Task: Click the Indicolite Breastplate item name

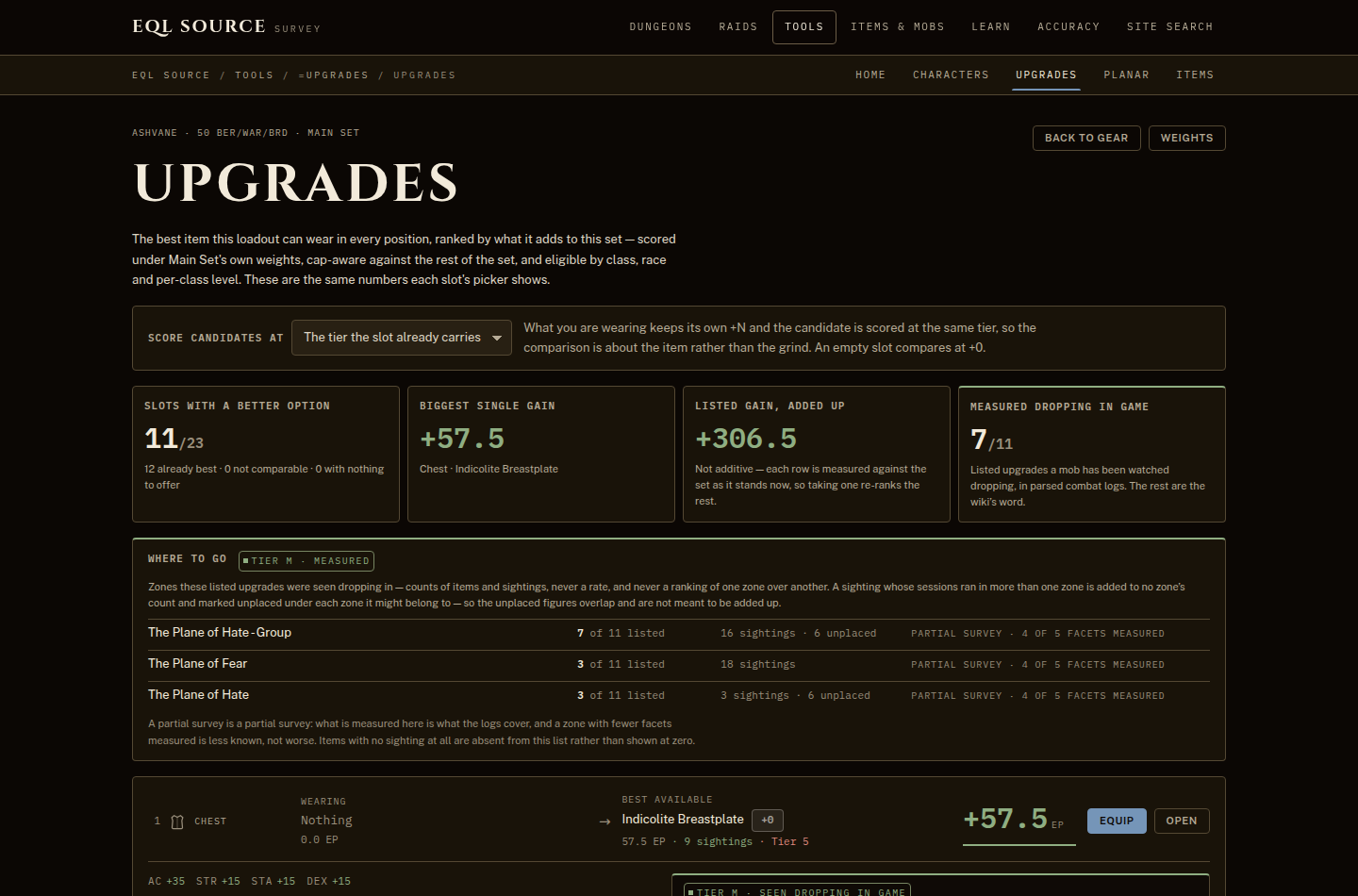Action: 683,820
